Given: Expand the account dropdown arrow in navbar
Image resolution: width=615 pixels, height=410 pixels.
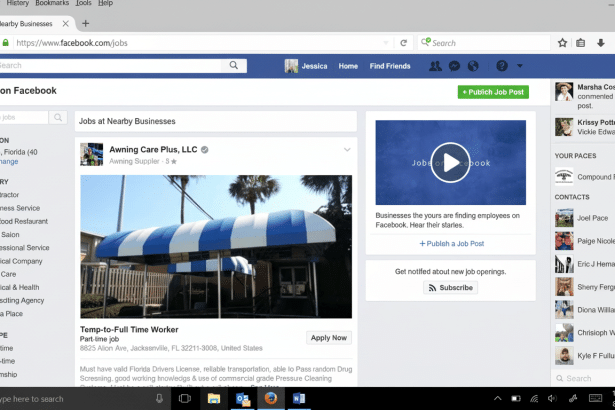Looking at the screenshot, I should (520, 66).
